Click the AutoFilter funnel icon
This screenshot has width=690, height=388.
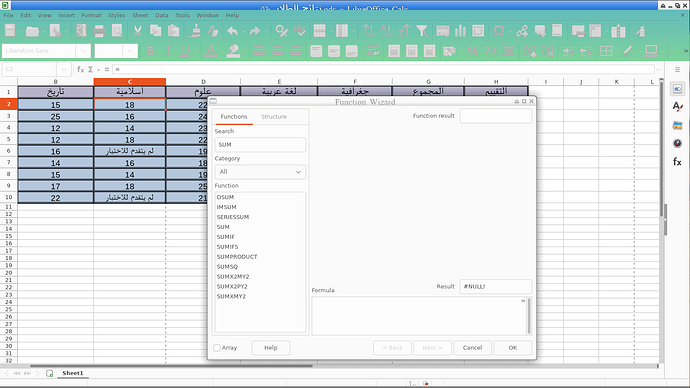coord(422,31)
